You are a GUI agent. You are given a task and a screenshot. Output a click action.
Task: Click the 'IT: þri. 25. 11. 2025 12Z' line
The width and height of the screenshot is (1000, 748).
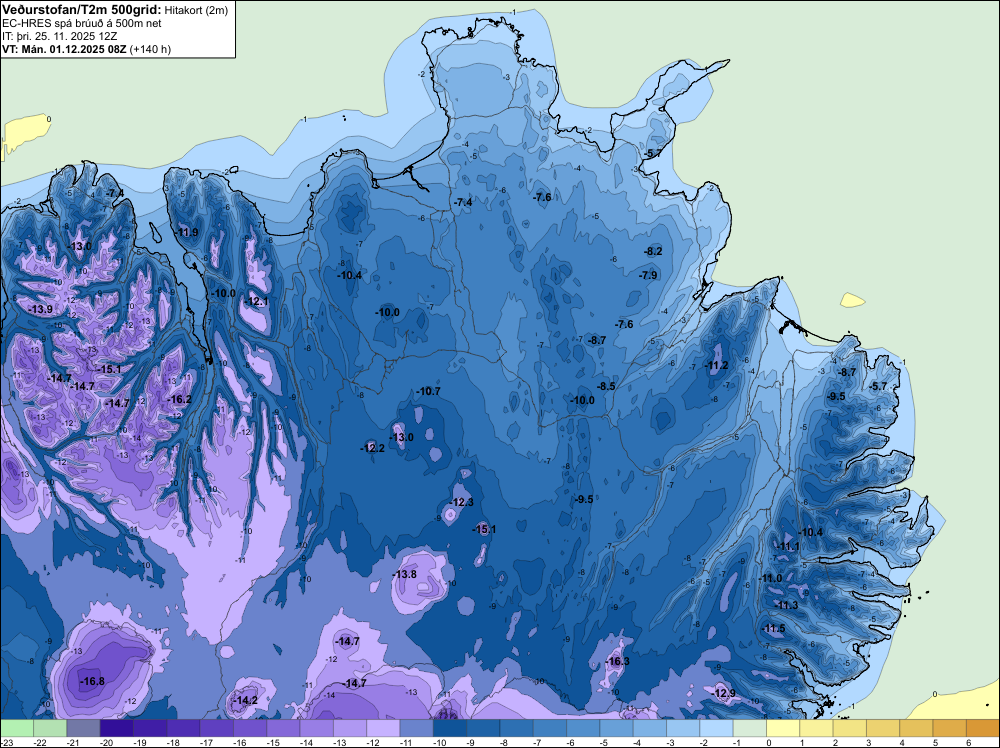(x=59, y=36)
